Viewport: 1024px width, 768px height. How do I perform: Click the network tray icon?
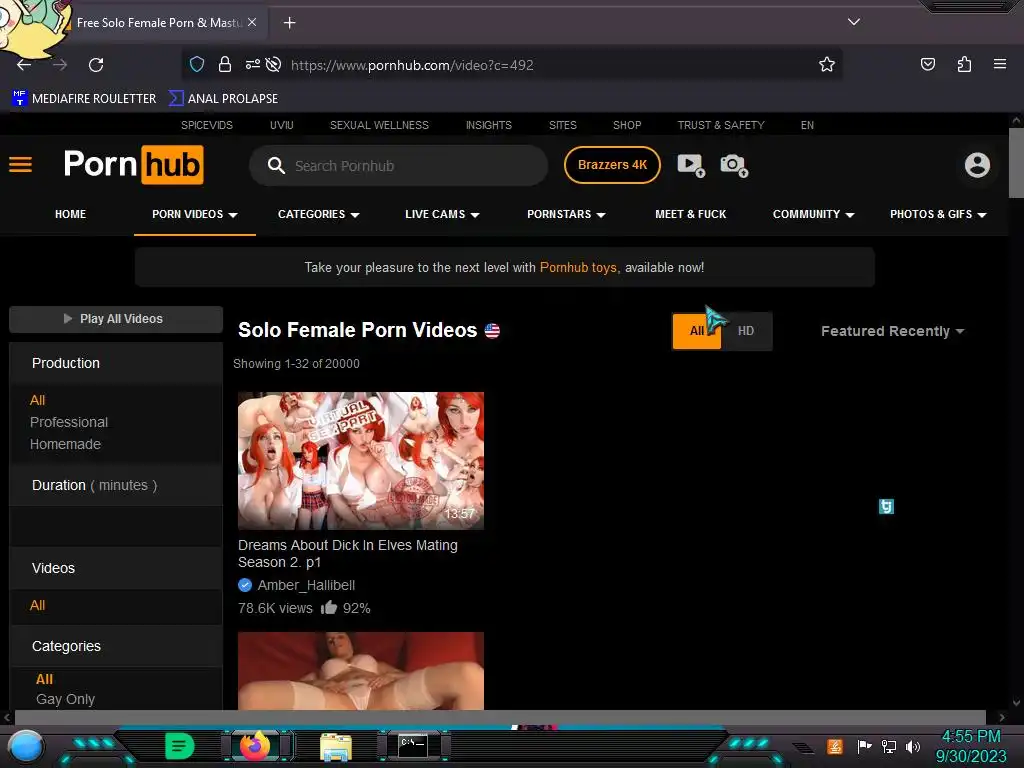[888, 746]
